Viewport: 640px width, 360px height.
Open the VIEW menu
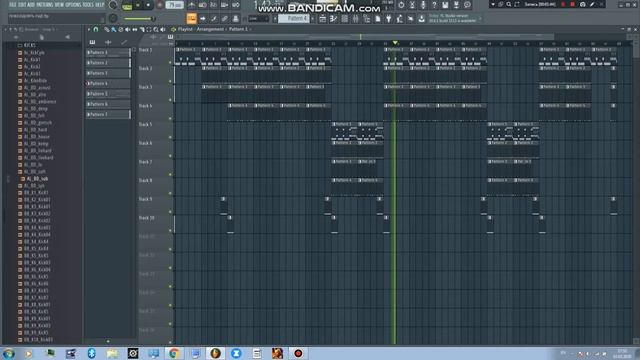[x=59, y=5]
